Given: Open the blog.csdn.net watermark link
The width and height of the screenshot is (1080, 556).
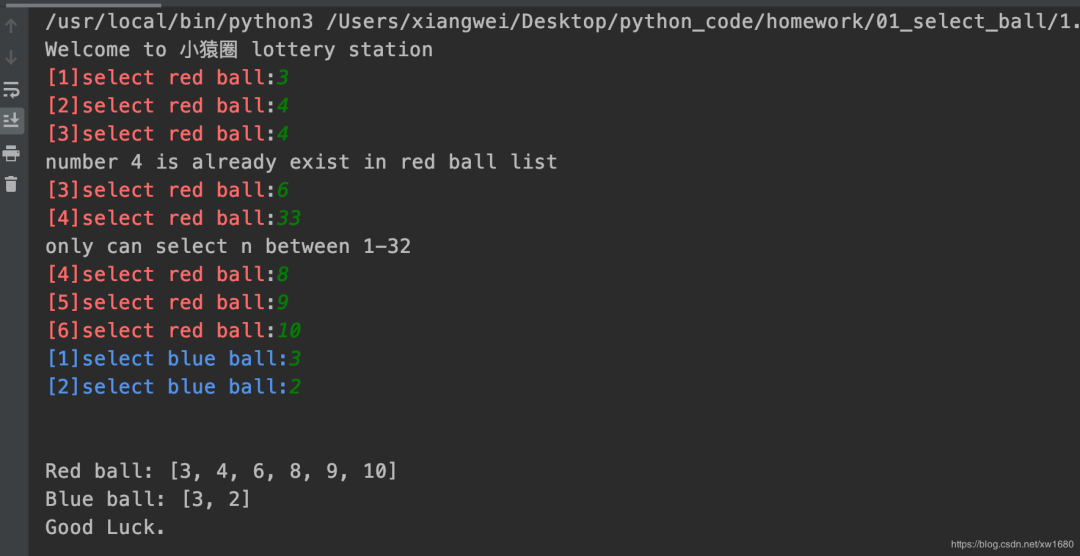Looking at the screenshot, I should (1011, 544).
